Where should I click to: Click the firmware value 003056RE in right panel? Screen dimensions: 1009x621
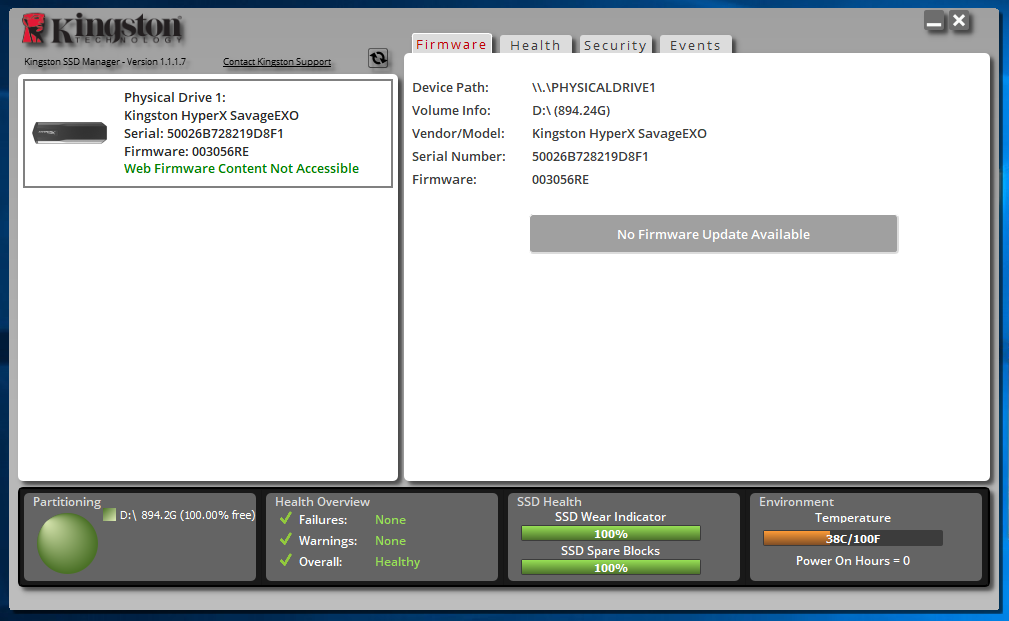click(560, 180)
